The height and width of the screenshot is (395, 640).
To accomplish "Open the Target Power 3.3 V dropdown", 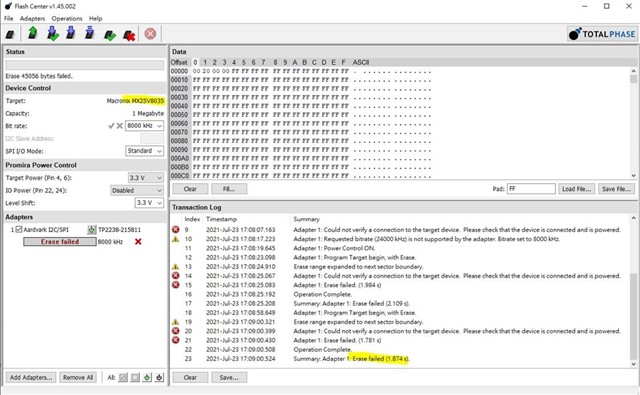I will 146,178.
